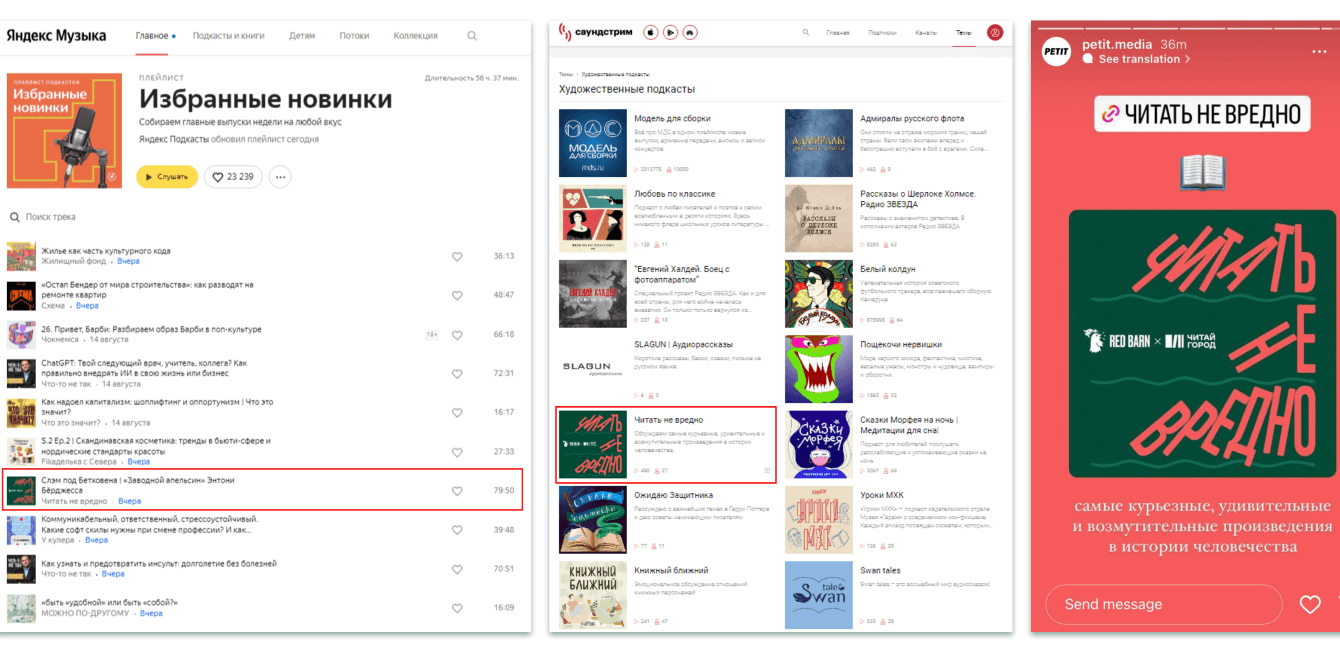Open petit.media profile avatar in story
The height and width of the screenshot is (669, 1340).
[1057, 50]
